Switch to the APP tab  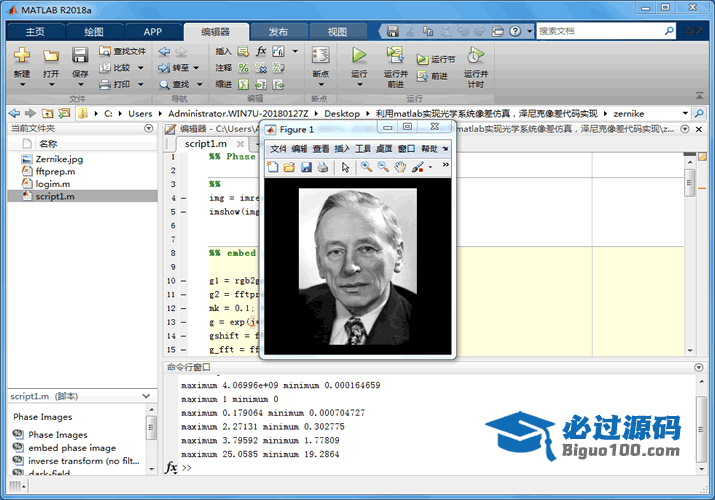pyautogui.click(x=153, y=31)
